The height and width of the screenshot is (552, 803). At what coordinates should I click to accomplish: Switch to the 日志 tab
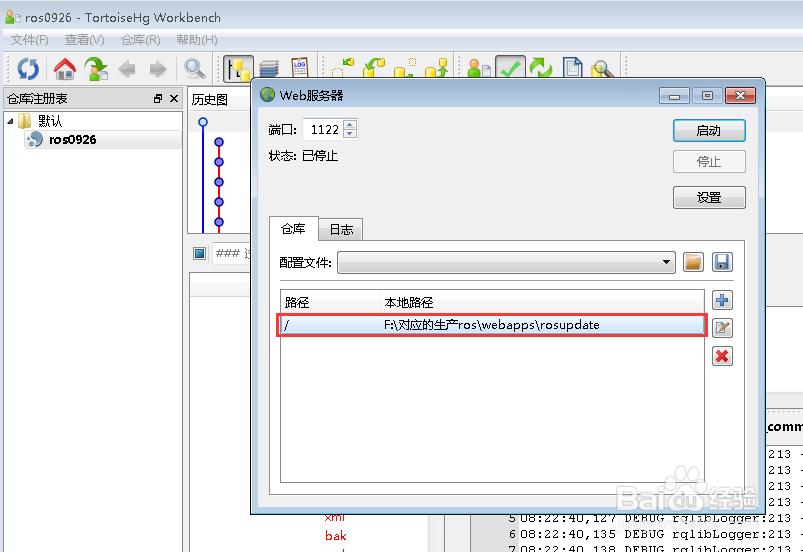point(341,229)
